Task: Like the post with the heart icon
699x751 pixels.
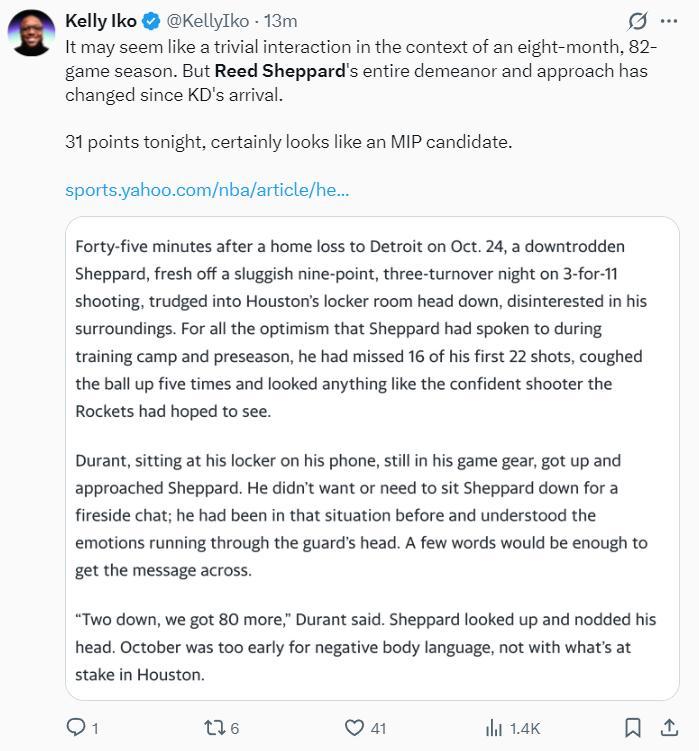Action: click(x=354, y=728)
